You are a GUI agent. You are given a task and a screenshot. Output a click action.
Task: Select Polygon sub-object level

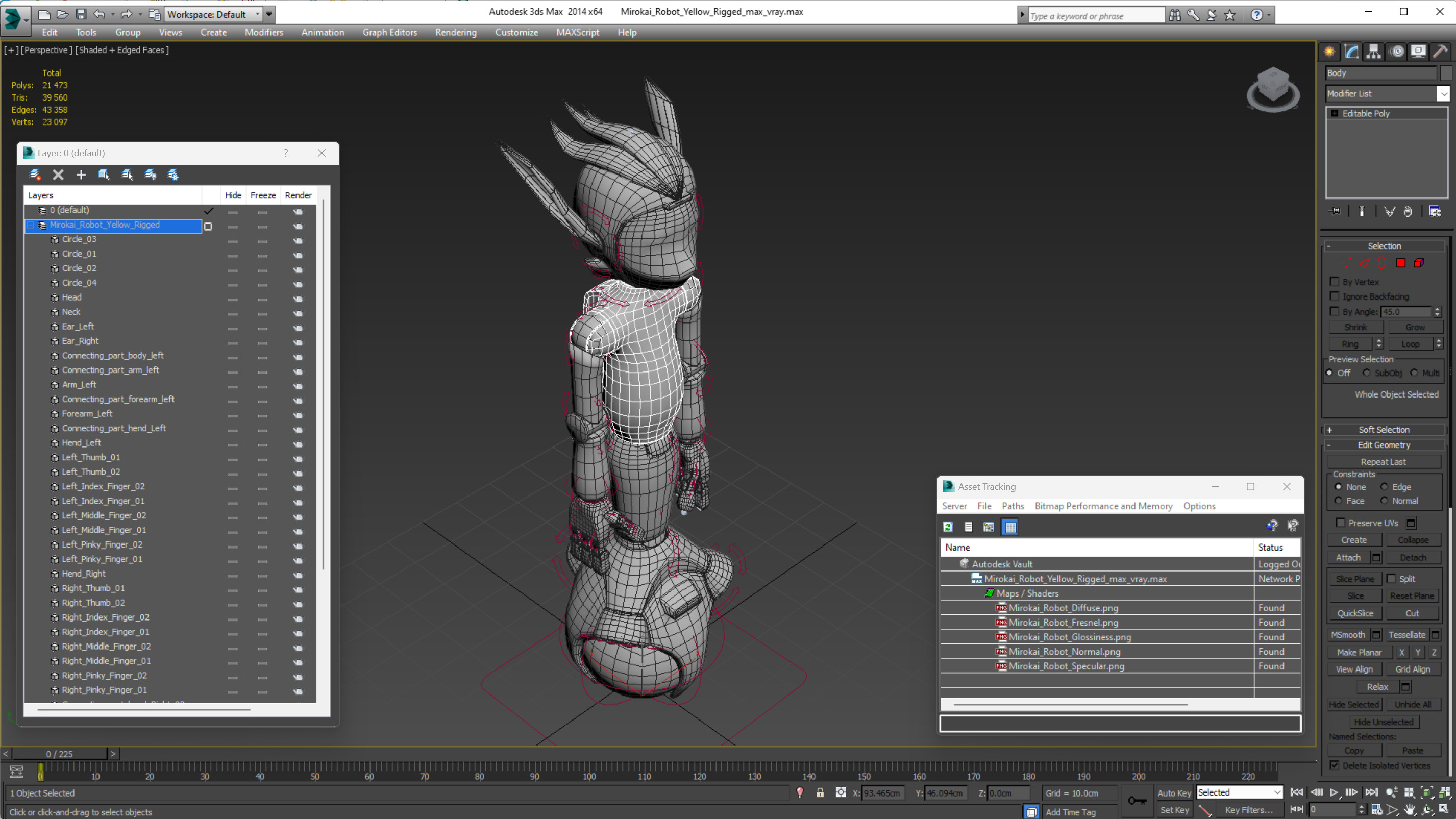(x=1400, y=263)
